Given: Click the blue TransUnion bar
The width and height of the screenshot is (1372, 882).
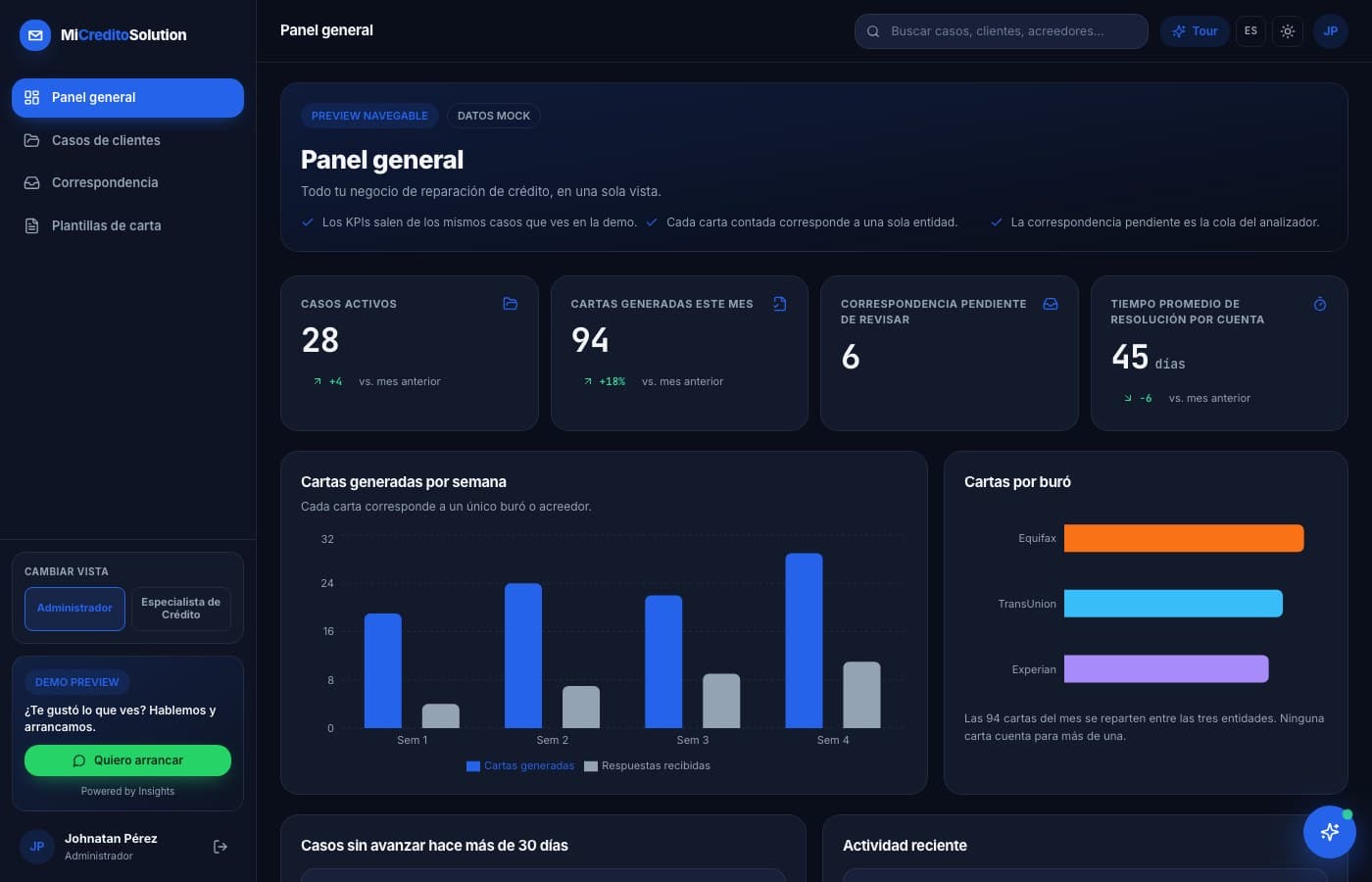Looking at the screenshot, I should click(x=1173, y=604).
